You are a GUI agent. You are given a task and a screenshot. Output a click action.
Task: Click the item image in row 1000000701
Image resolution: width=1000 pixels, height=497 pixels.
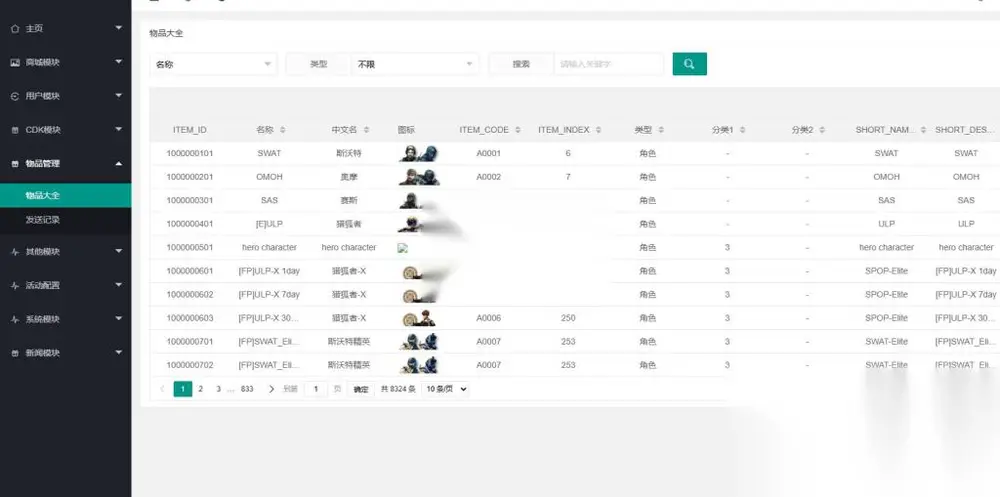419,342
